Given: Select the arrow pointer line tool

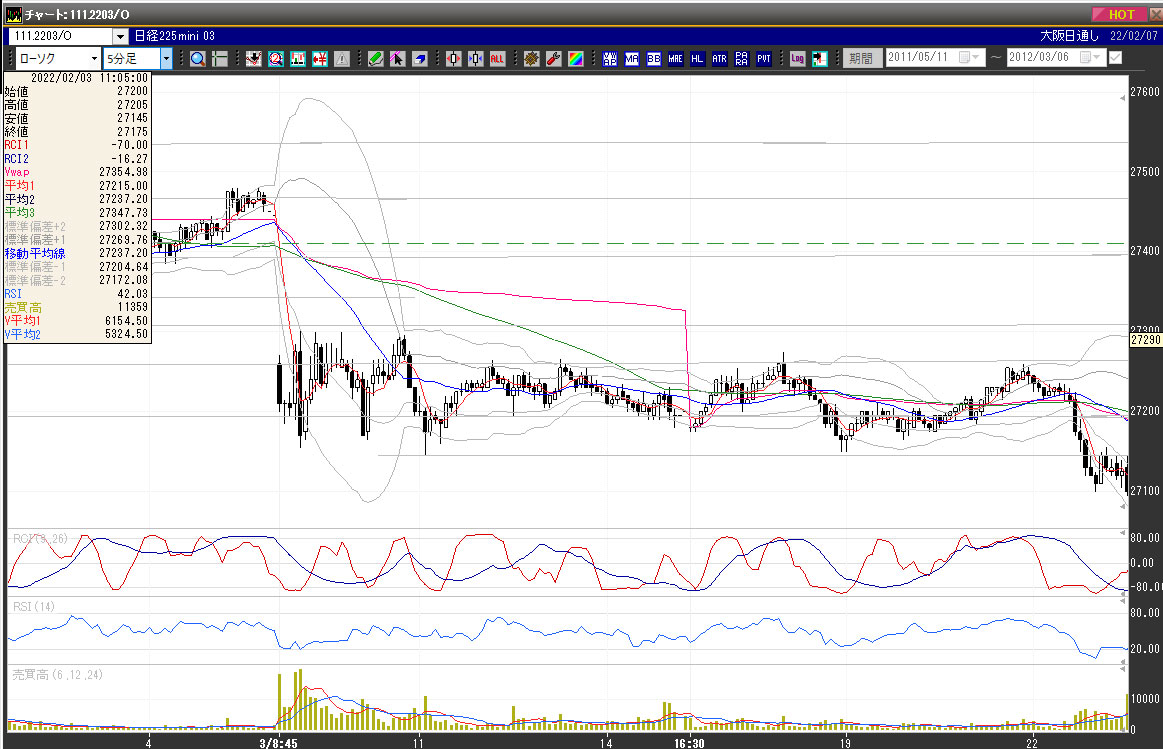Looking at the screenshot, I should point(398,59).
